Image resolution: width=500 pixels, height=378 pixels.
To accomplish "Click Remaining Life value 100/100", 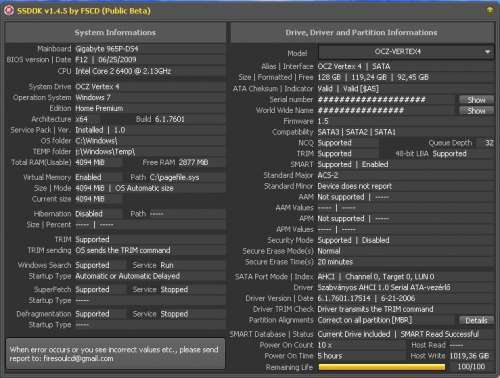I will [471, 367].
